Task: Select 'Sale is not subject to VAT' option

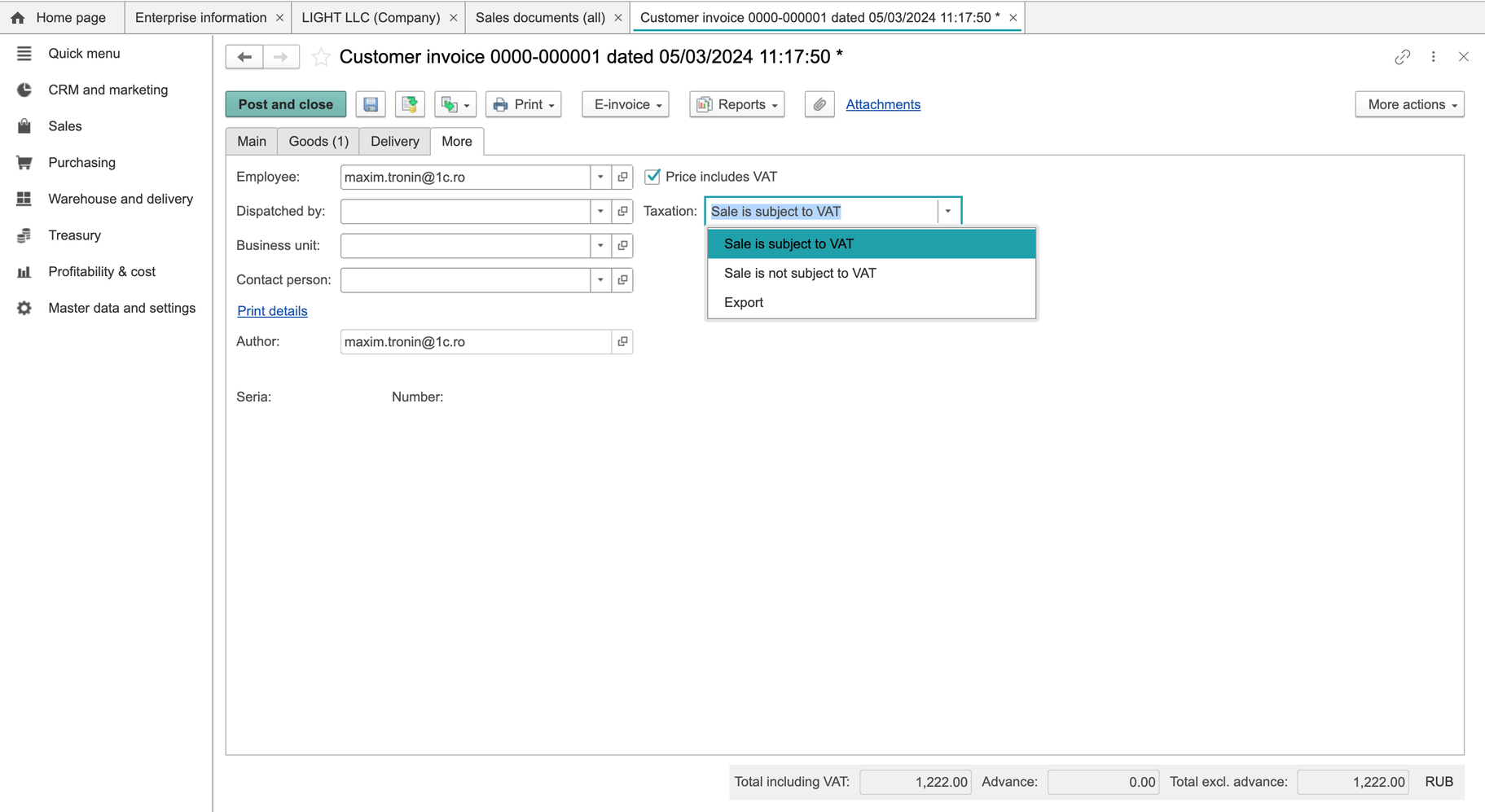Action: 872,273
